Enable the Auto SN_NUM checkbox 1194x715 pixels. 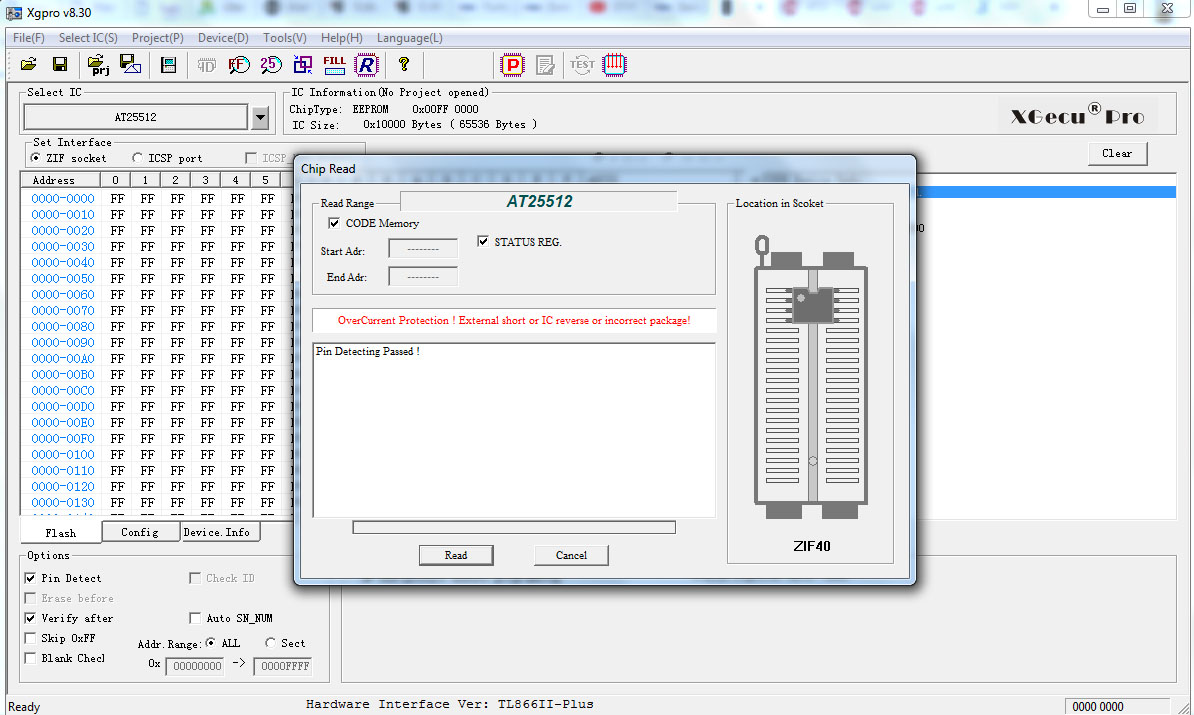click(x=195, y=618)
